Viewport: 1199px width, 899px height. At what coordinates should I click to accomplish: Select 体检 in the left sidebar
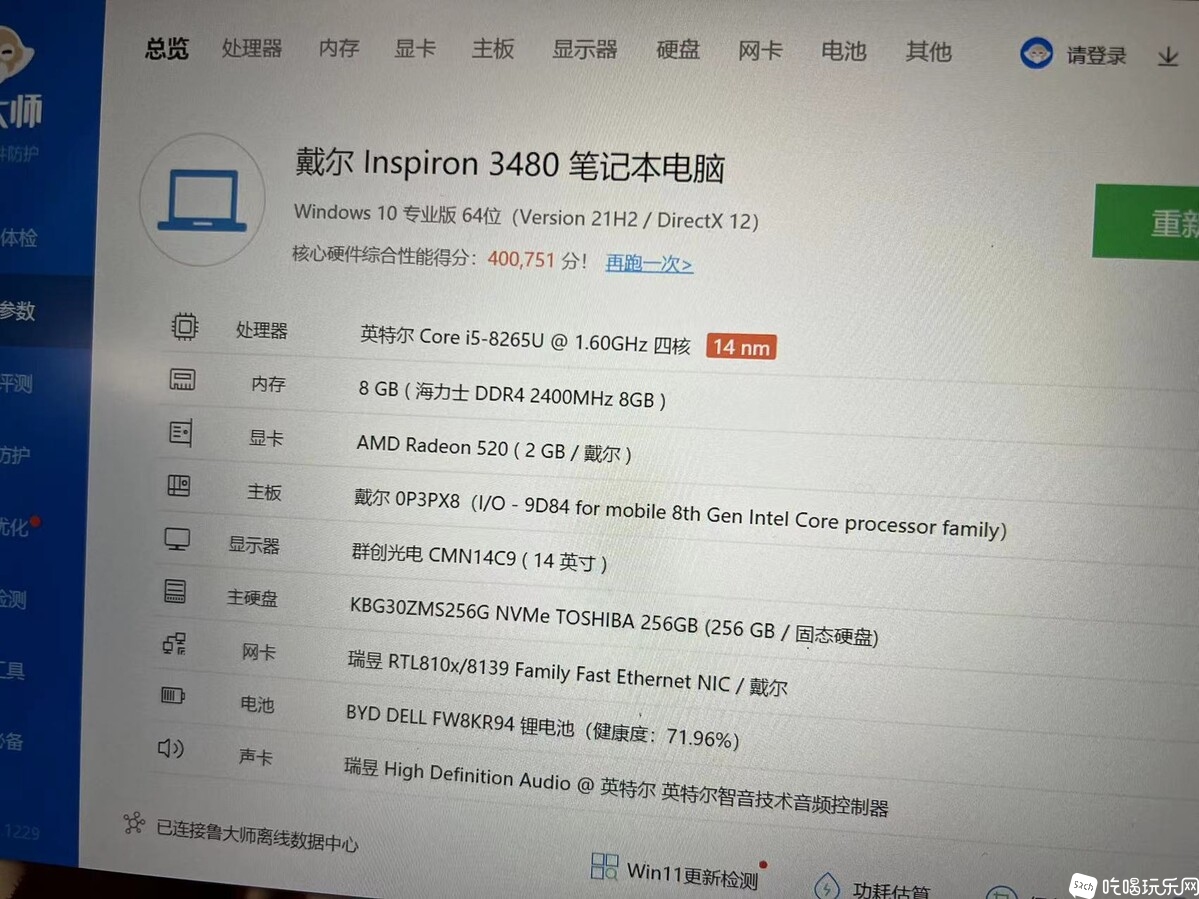(18, 238)
